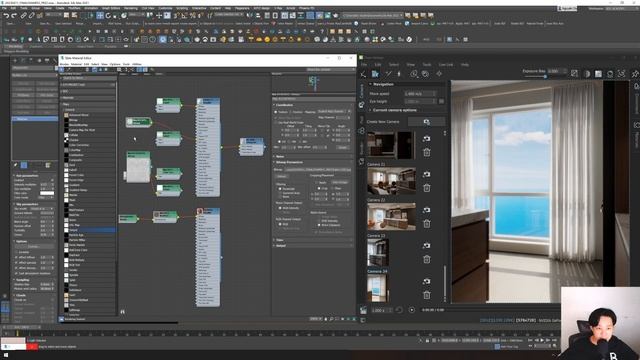This screenshot has height=360, width=640.
Task: Click the Bitmap file path button
Action: (x=318, y=169)
